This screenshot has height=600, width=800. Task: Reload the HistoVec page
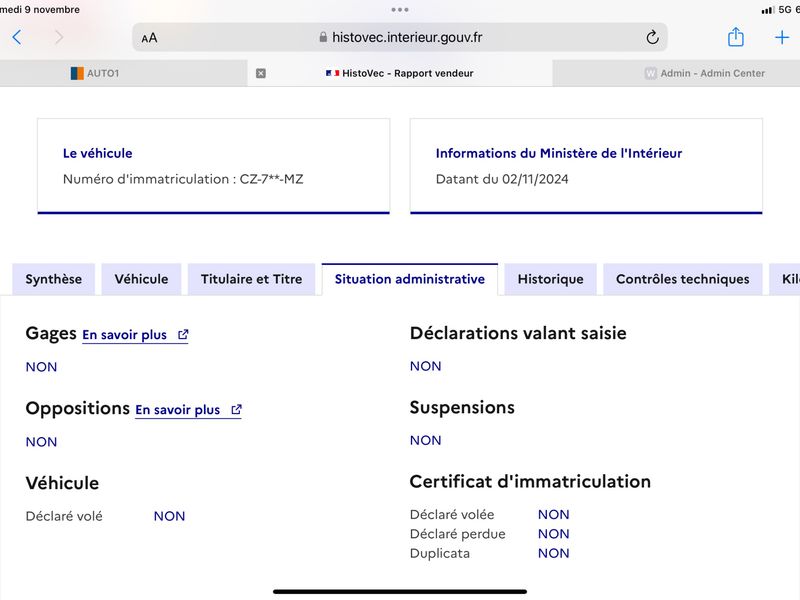point(652,37)
